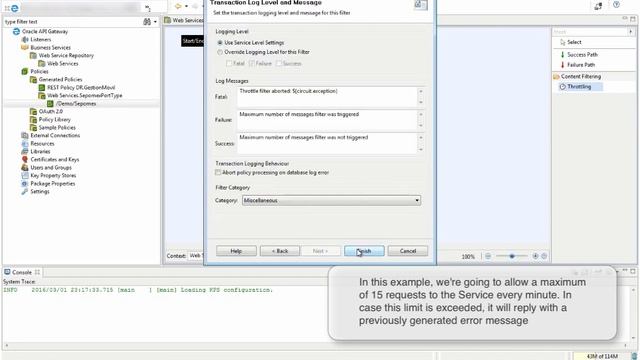Click the zoom out minus icon

[488, 256]
